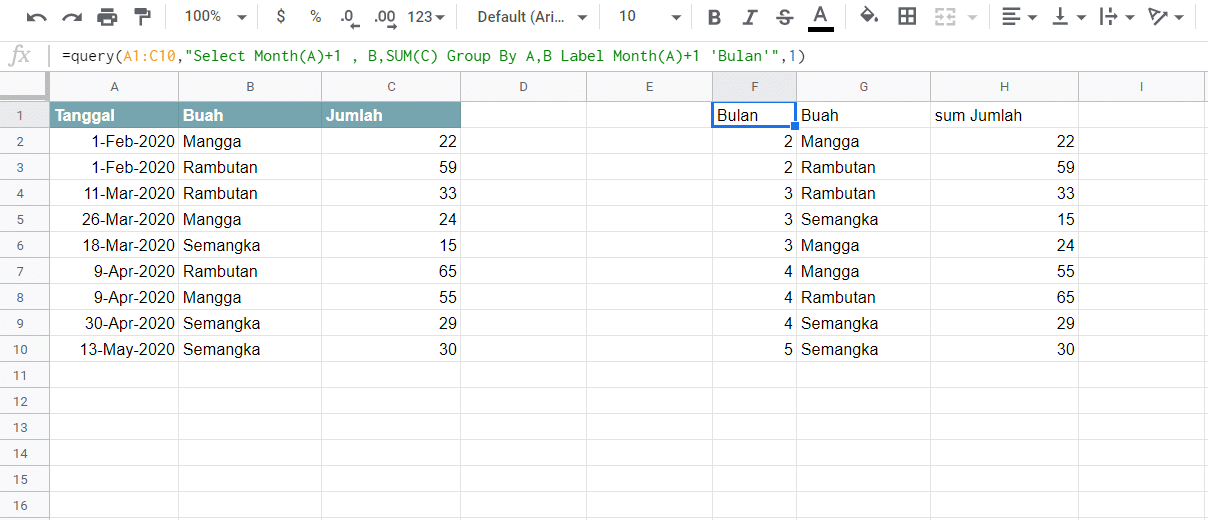Select cell with 13-May-2020

(x=114, y=349)
